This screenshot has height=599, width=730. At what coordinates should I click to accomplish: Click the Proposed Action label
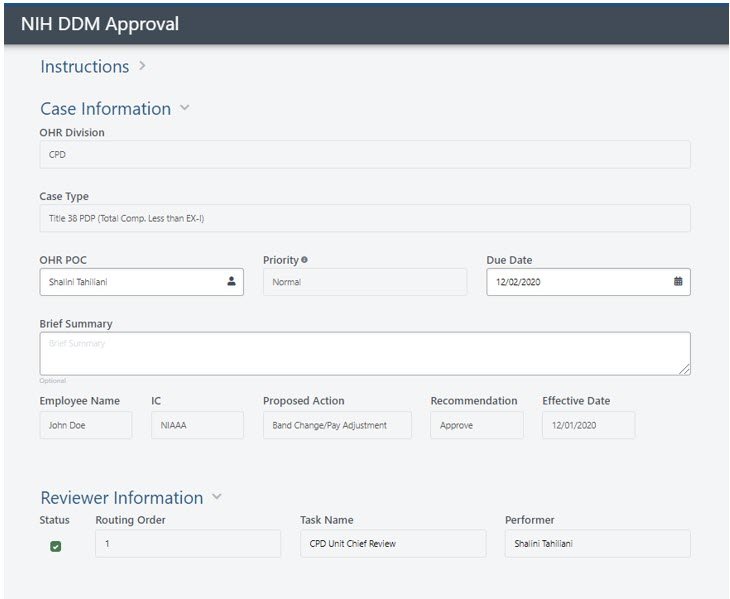[x=304, y=401]
